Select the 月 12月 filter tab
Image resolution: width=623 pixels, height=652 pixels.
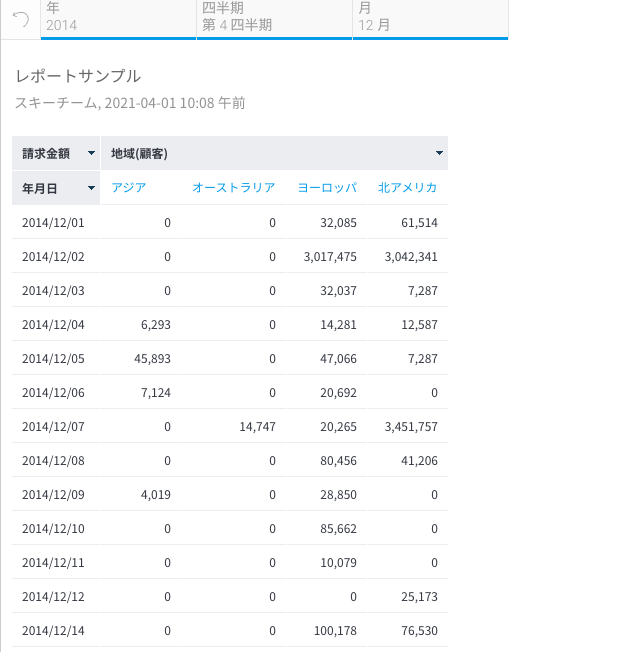point(430,18)
